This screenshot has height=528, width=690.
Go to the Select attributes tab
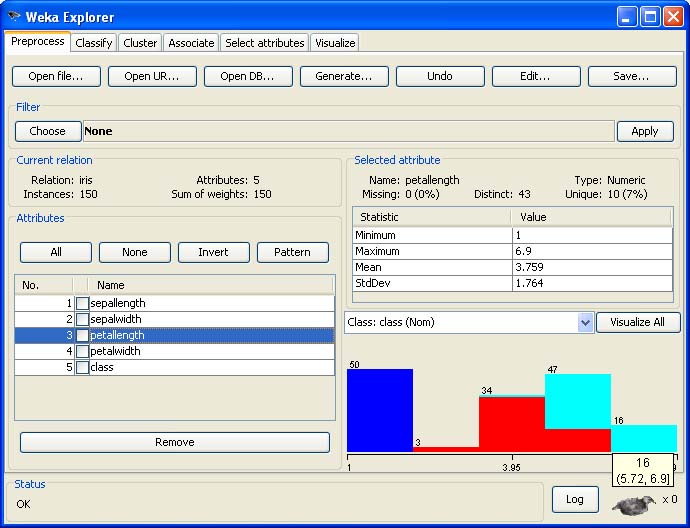[265, 43]
